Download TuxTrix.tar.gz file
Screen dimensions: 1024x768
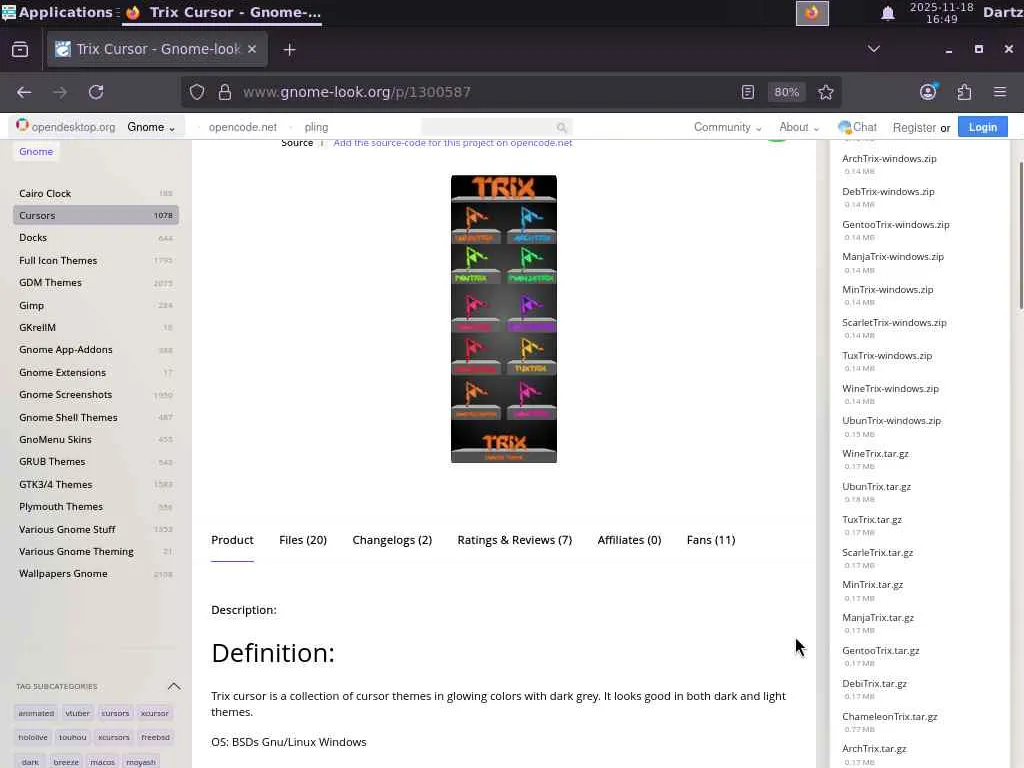pyautogui.click(x=872, y=520)
